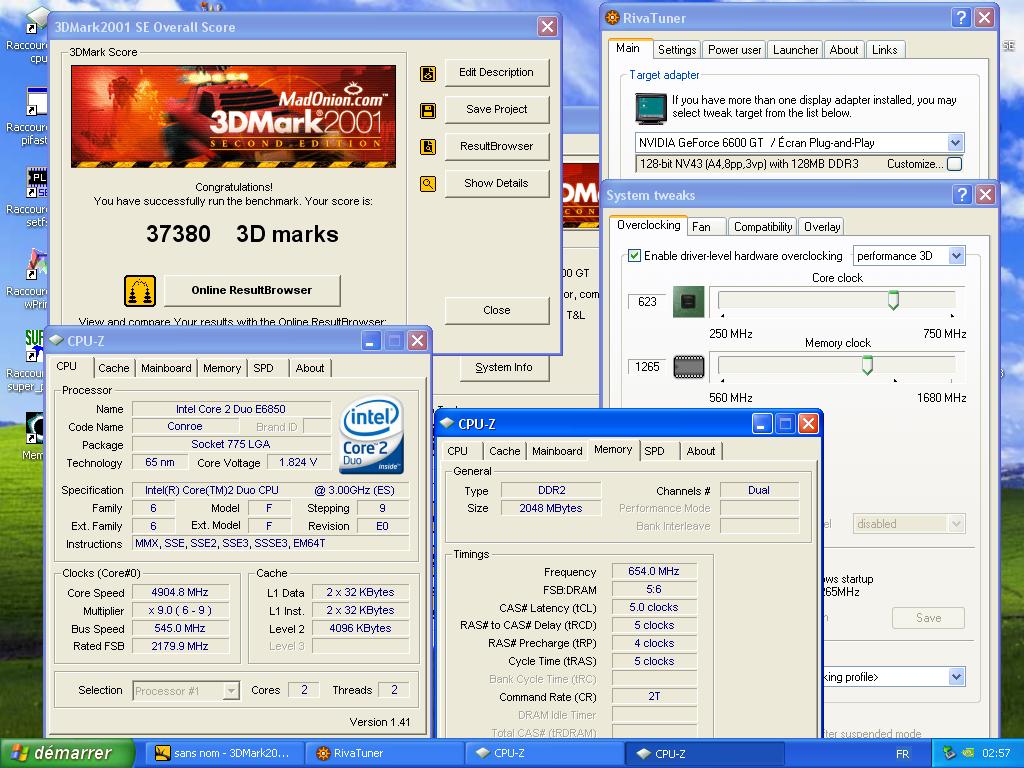Open About tab in memory CPU-Z window
This screenshot has width=1024, height=768.
pos(701,451)
